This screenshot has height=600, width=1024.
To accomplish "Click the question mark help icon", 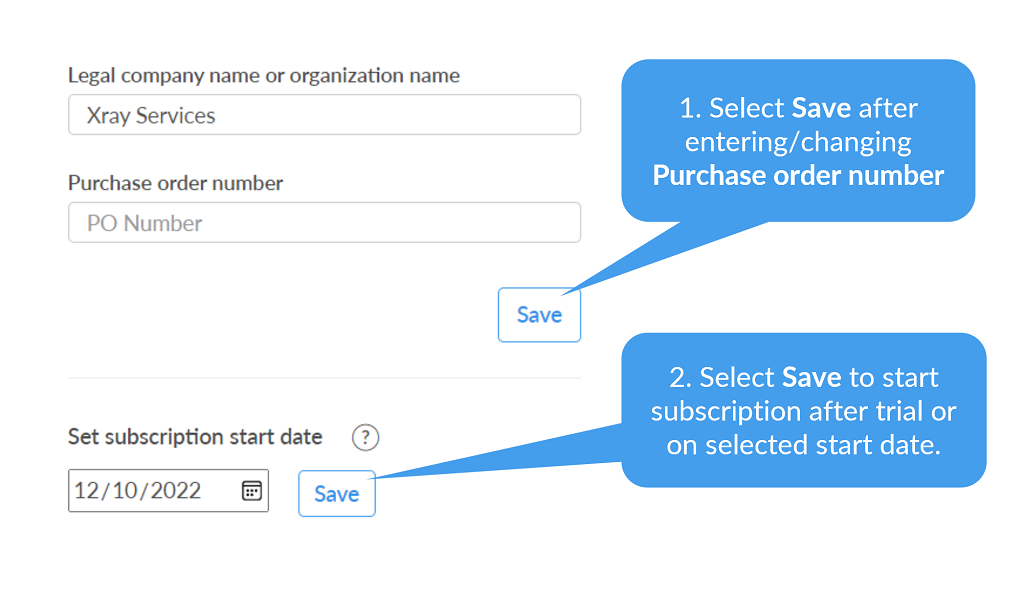I will click(366, 437).
